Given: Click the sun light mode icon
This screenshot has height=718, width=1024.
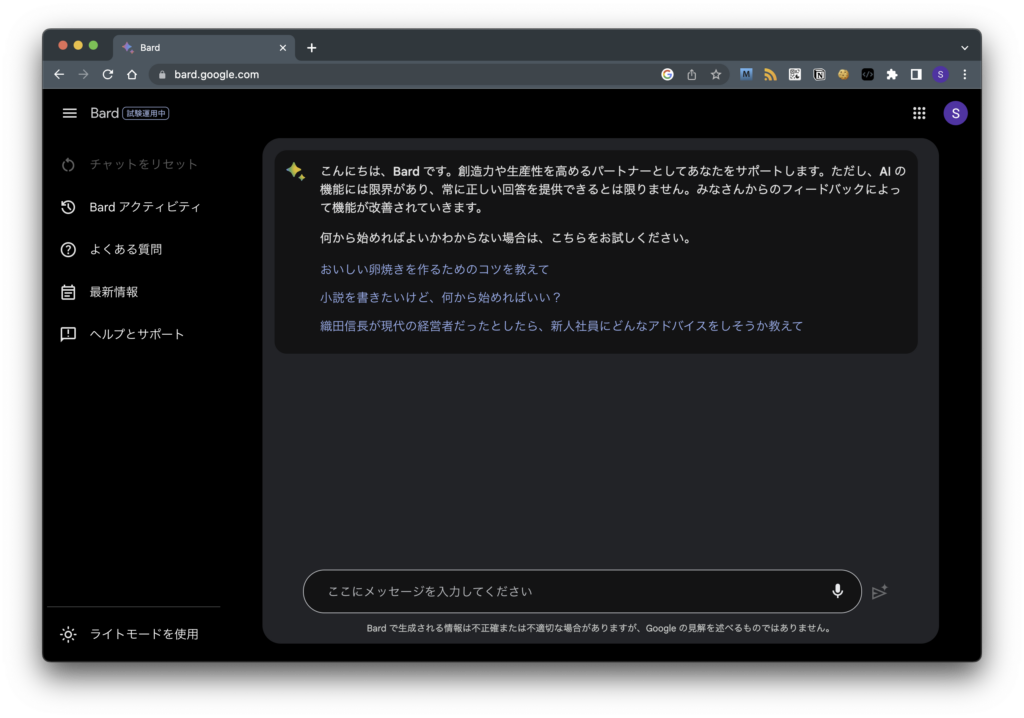Looking at the screenshot, I should (x=69, y=634).
